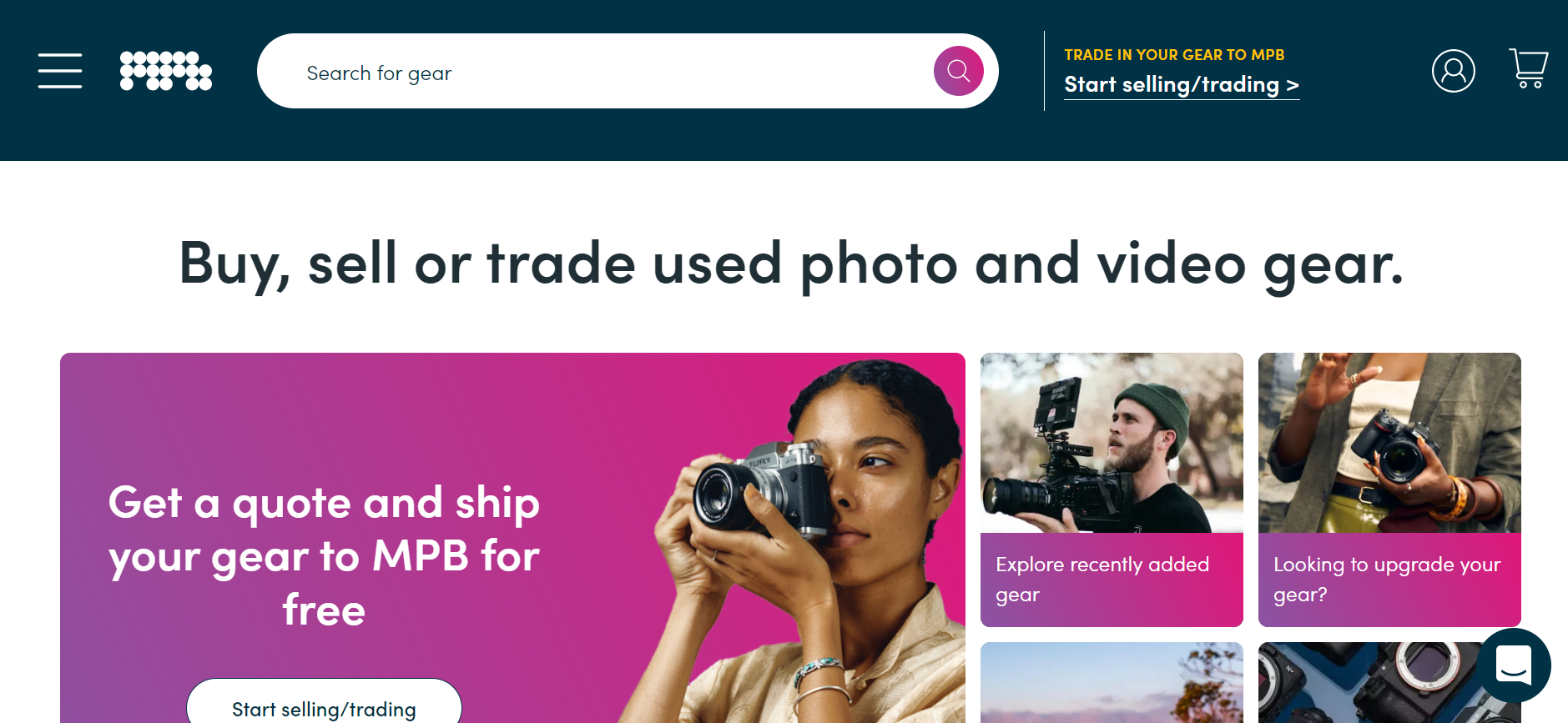Click the MPB dotted logo
1568x723 pixels.
tap(165, 71)
